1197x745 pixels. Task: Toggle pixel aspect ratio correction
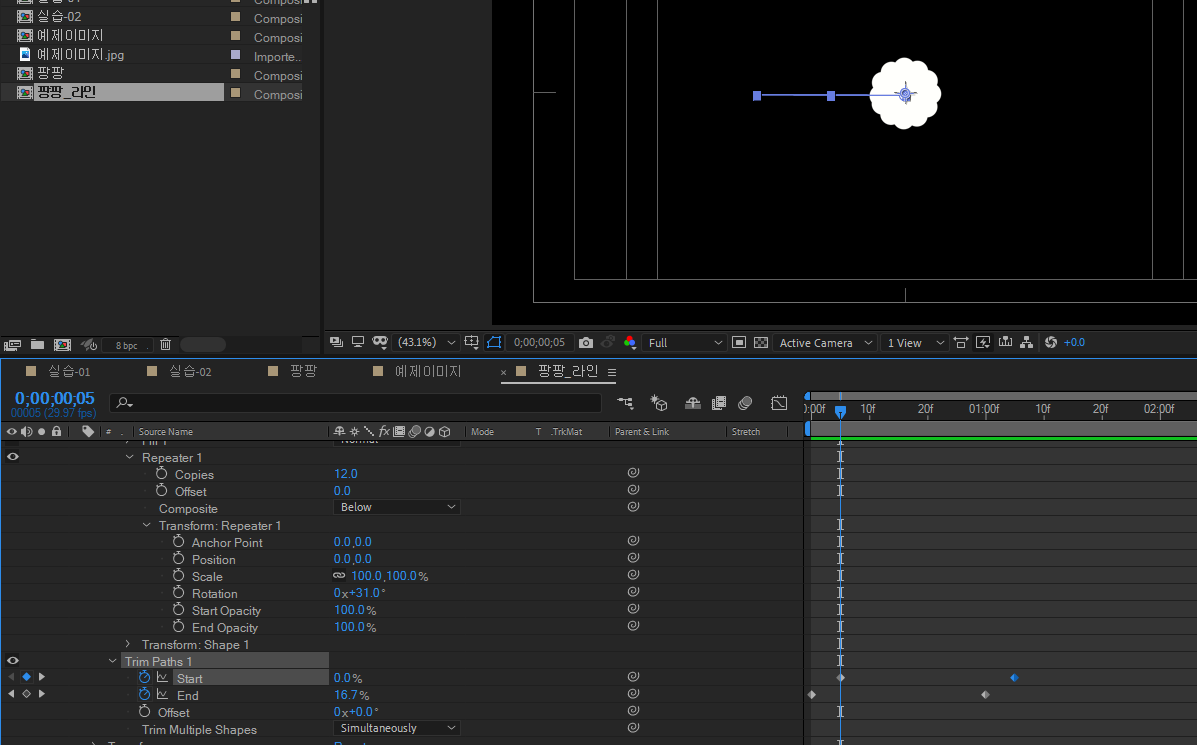pos(961,343)
